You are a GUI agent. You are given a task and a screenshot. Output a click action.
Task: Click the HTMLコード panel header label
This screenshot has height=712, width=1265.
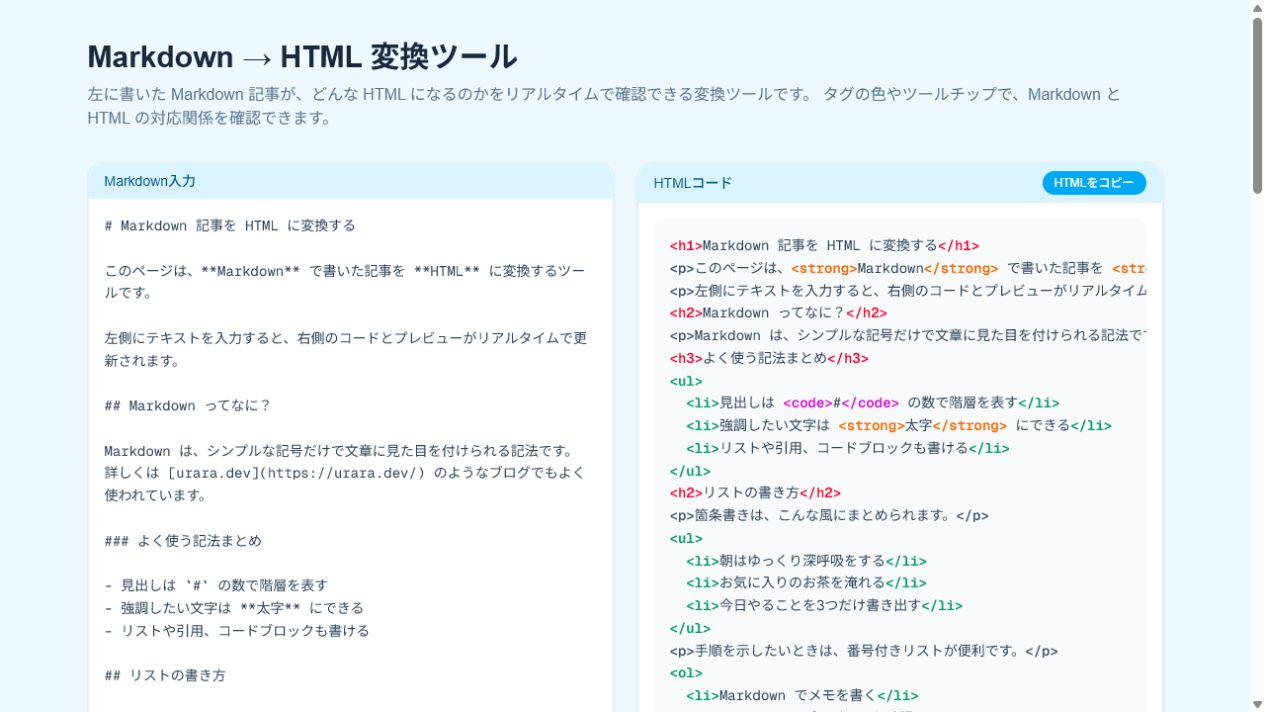pos(693,183)
